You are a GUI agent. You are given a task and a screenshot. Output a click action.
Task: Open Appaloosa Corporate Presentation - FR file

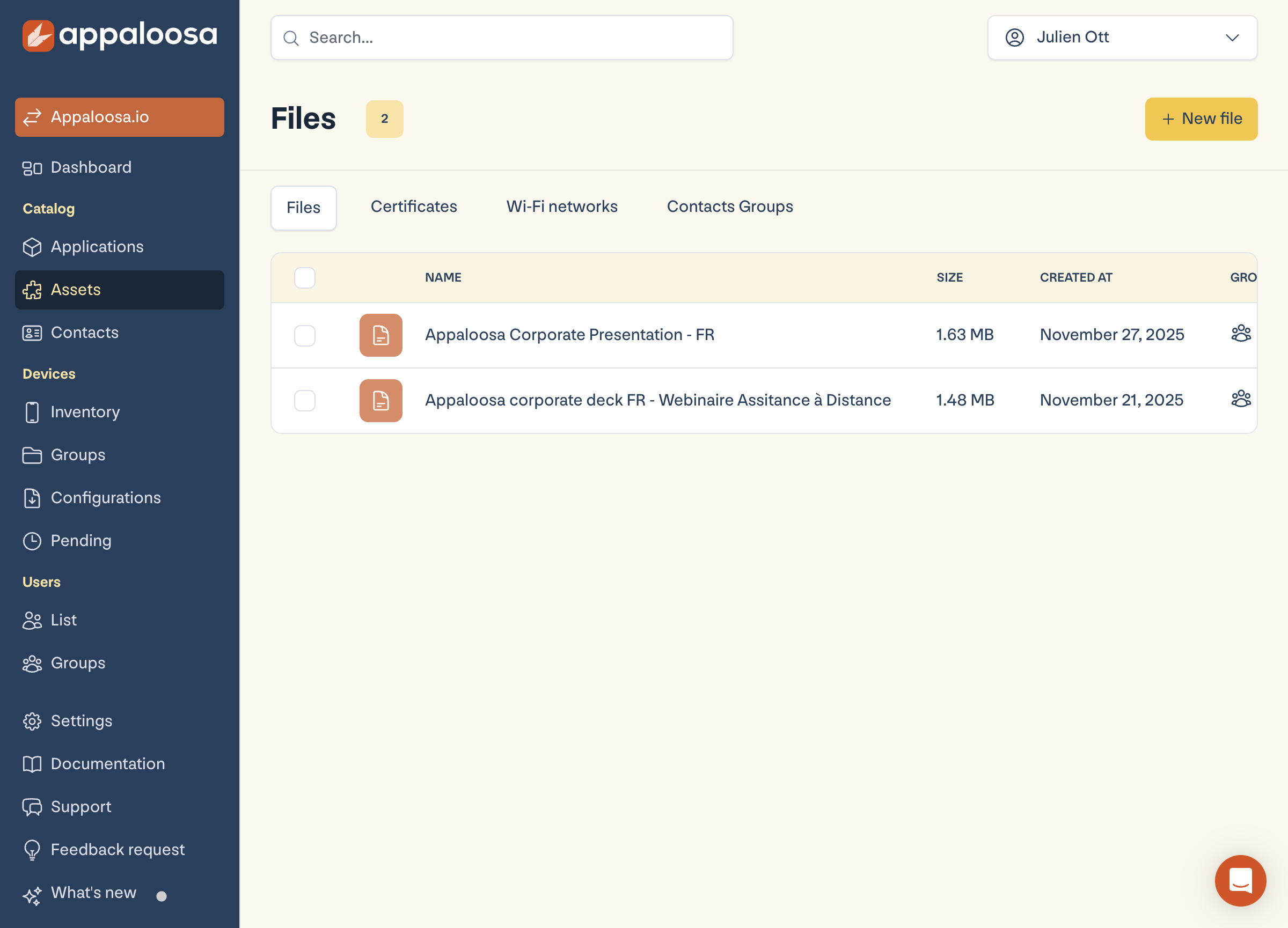[569, 335]
